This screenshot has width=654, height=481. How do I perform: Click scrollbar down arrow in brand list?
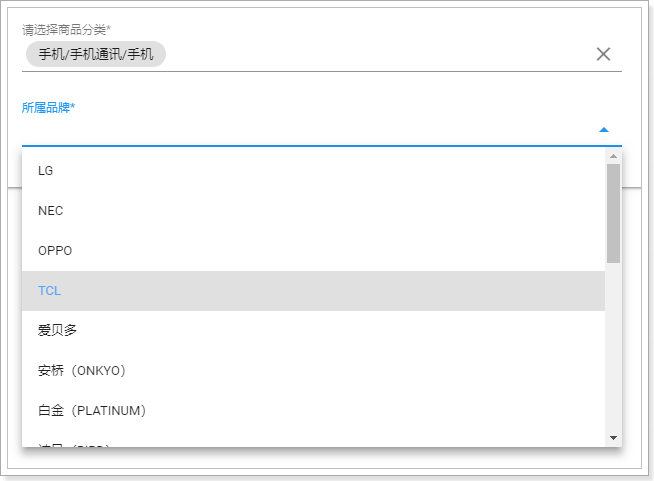[x=613, y=438]
